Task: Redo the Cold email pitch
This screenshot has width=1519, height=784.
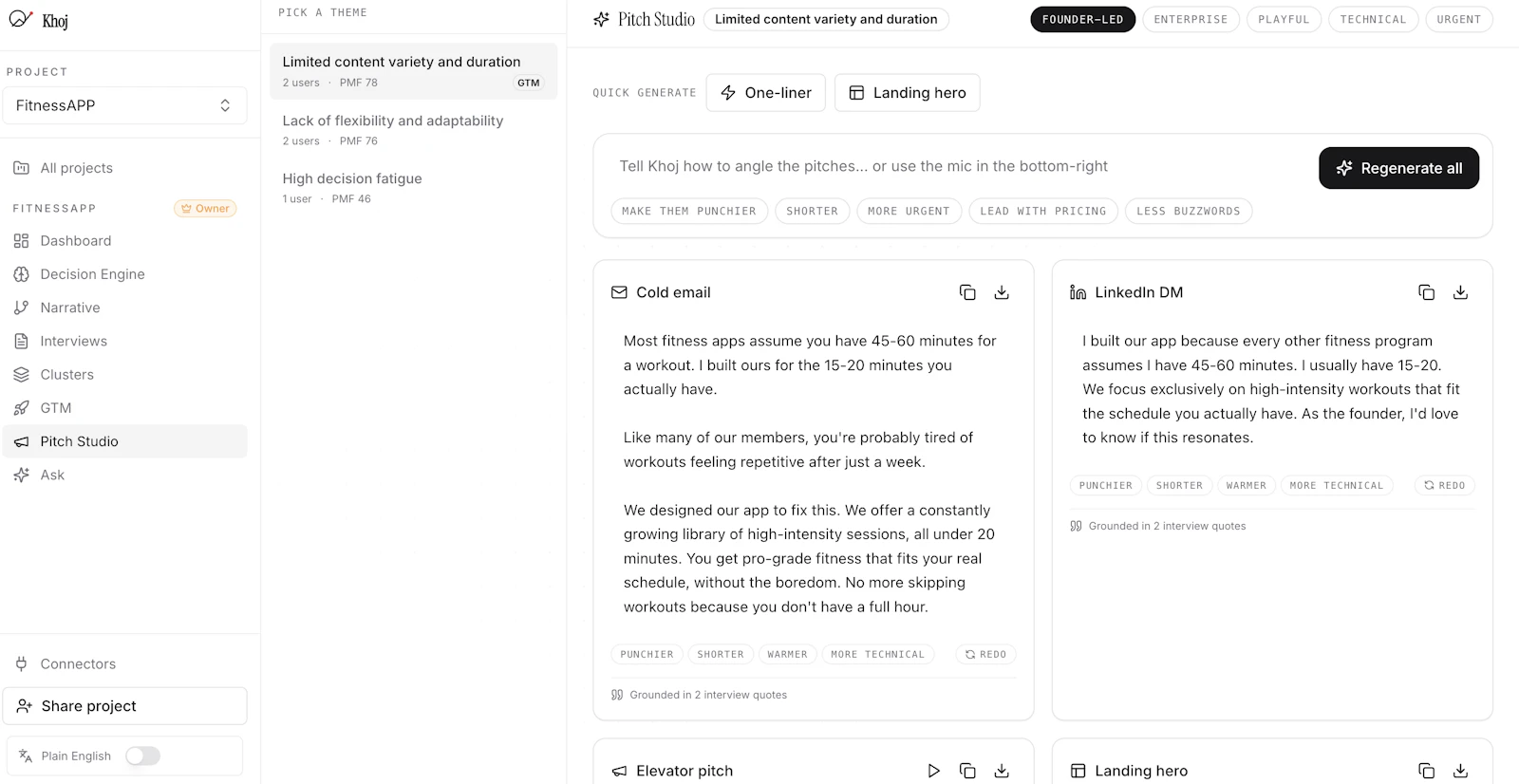Action: [x=985, y=654]
